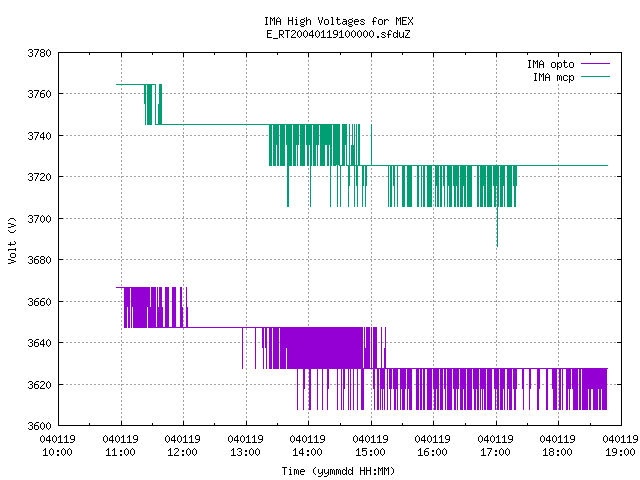Image resolution: width=640 pixels, height=480 pixels.
Task: Click the 040119 12:00 time tick label
Action: click(x=182, y=446)
